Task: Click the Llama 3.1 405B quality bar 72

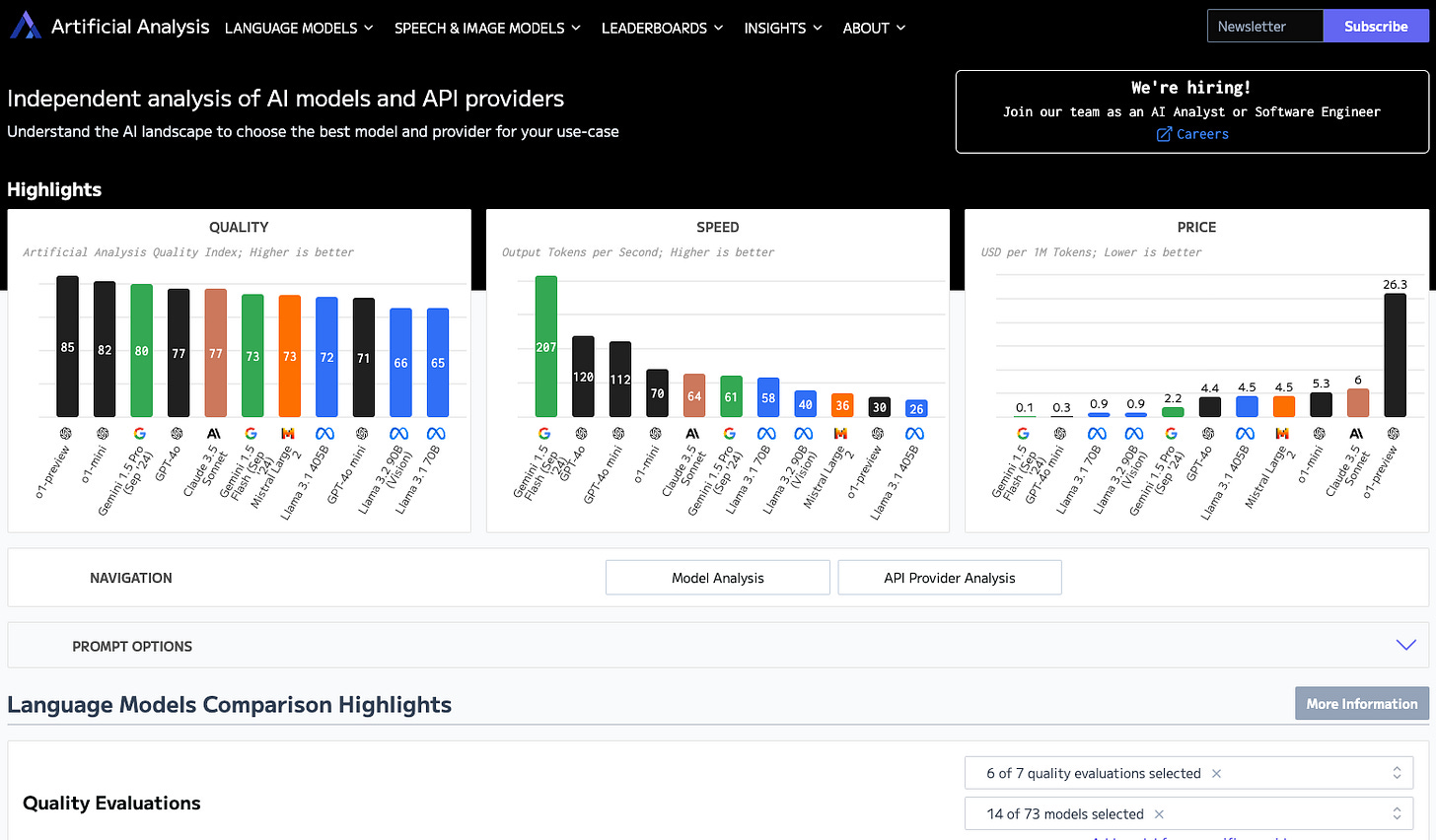Action: (326, 357)
